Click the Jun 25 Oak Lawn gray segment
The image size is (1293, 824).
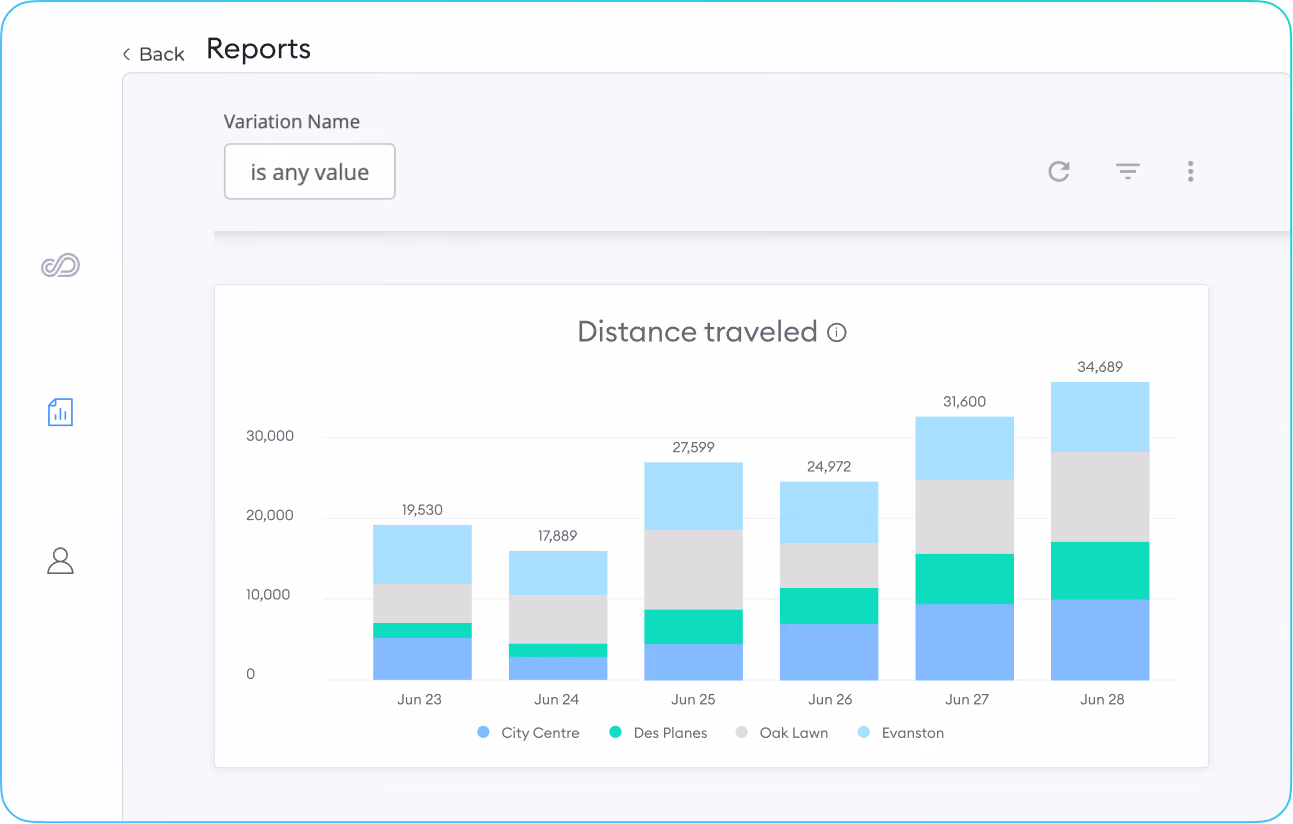(693, 569)
